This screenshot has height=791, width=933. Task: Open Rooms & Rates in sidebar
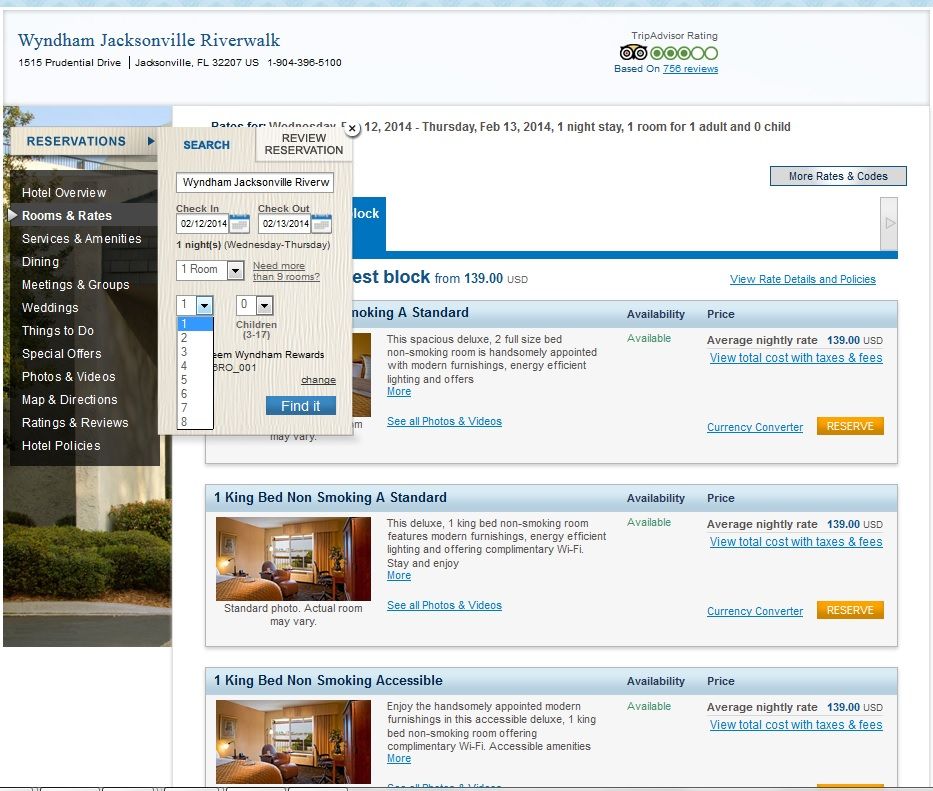(x=67, y=215)
